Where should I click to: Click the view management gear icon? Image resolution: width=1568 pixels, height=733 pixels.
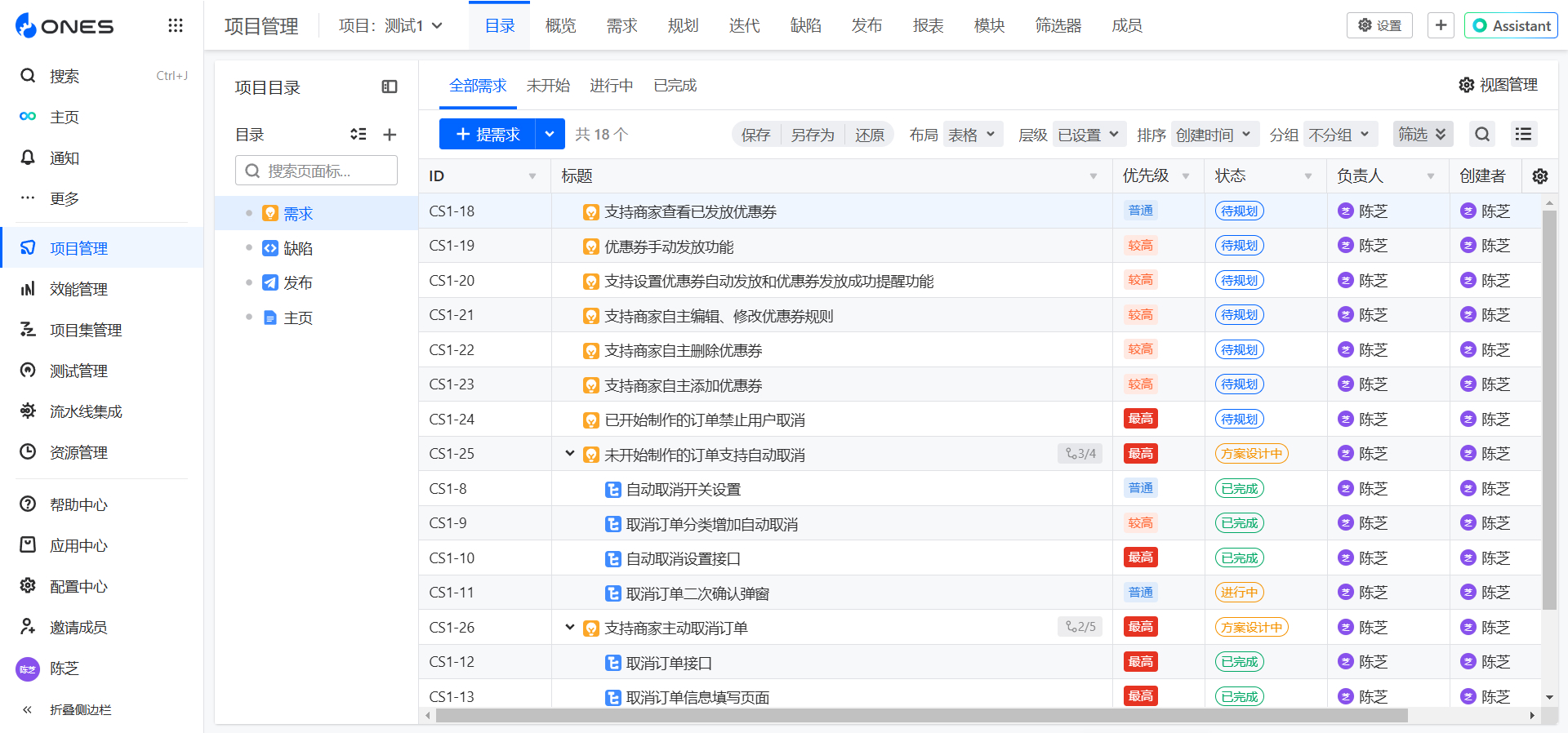tap(1467, 85)
